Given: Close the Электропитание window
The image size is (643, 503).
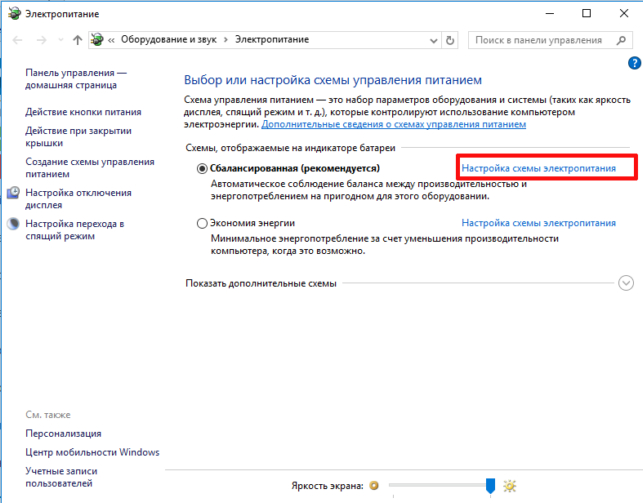Looking at the screenshot, I should (x=624, y=14).
